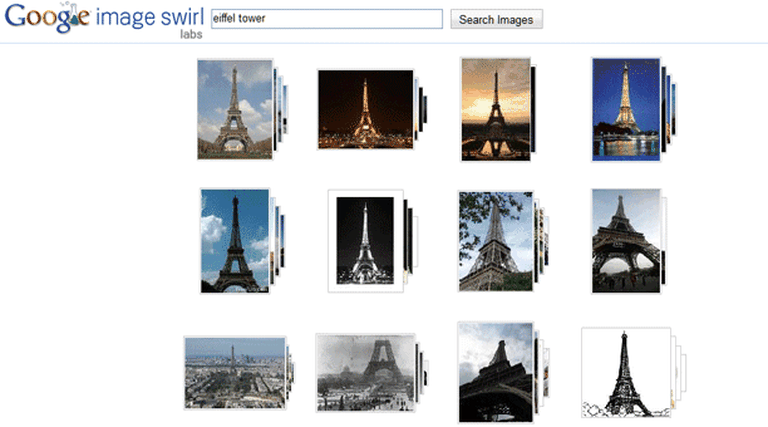Select second-row dark tower against blue sky thumbnail
The width and height of the screenshot is (768, 427).
[235, 240]
